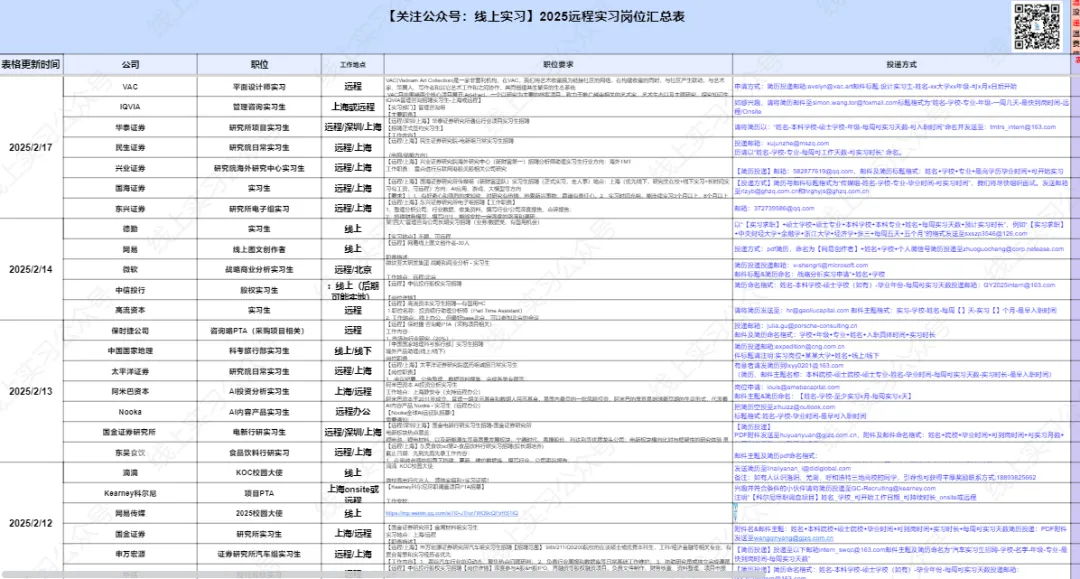1080x579 pixels.
Task: Select the company cell 'IQVIA'
Action: click(x=130, y=107)
